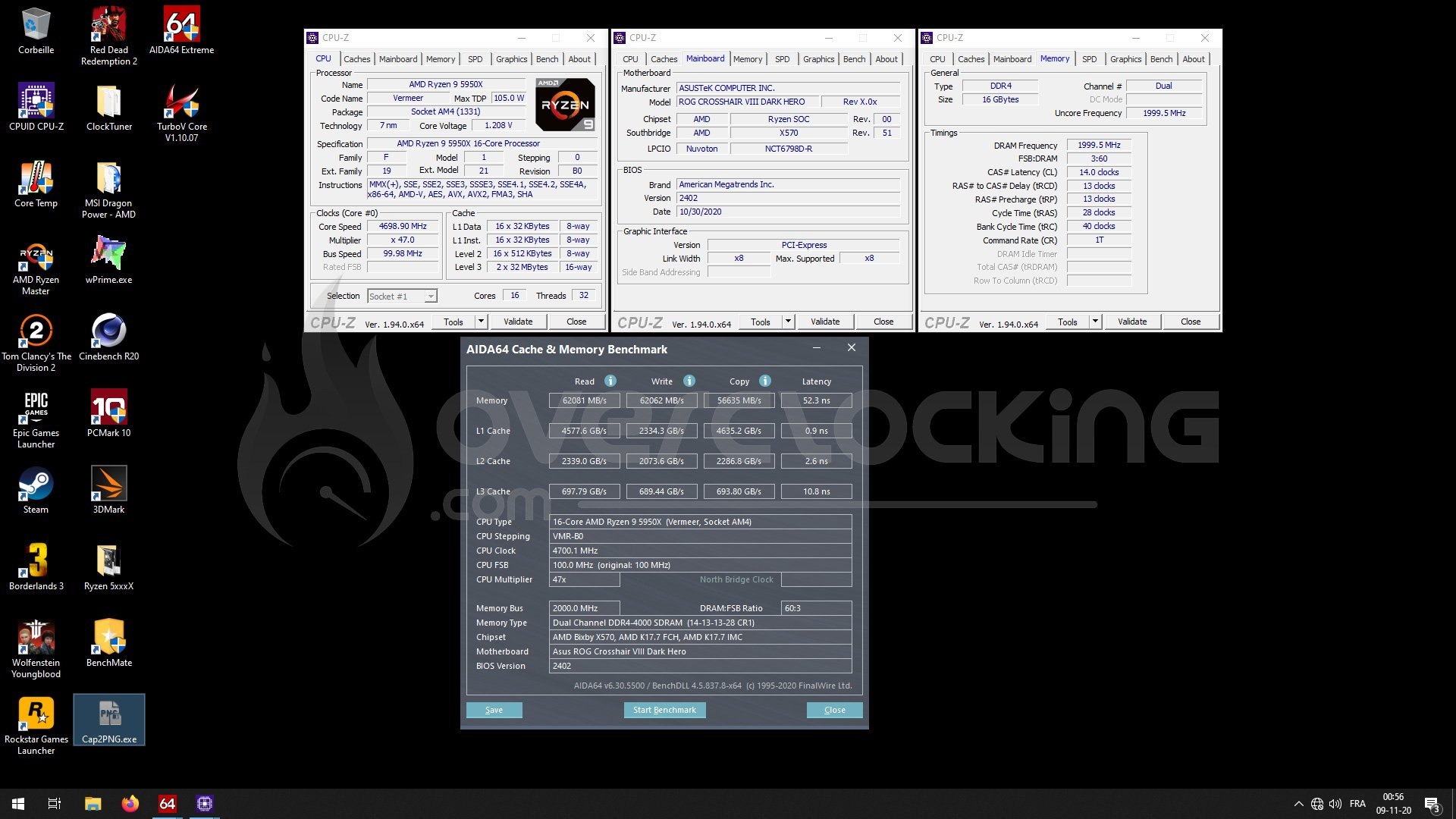Switch to Caches tab in first CPU-Z window
This screenshot has width=1456, height=819.
(x=356, y=59)
